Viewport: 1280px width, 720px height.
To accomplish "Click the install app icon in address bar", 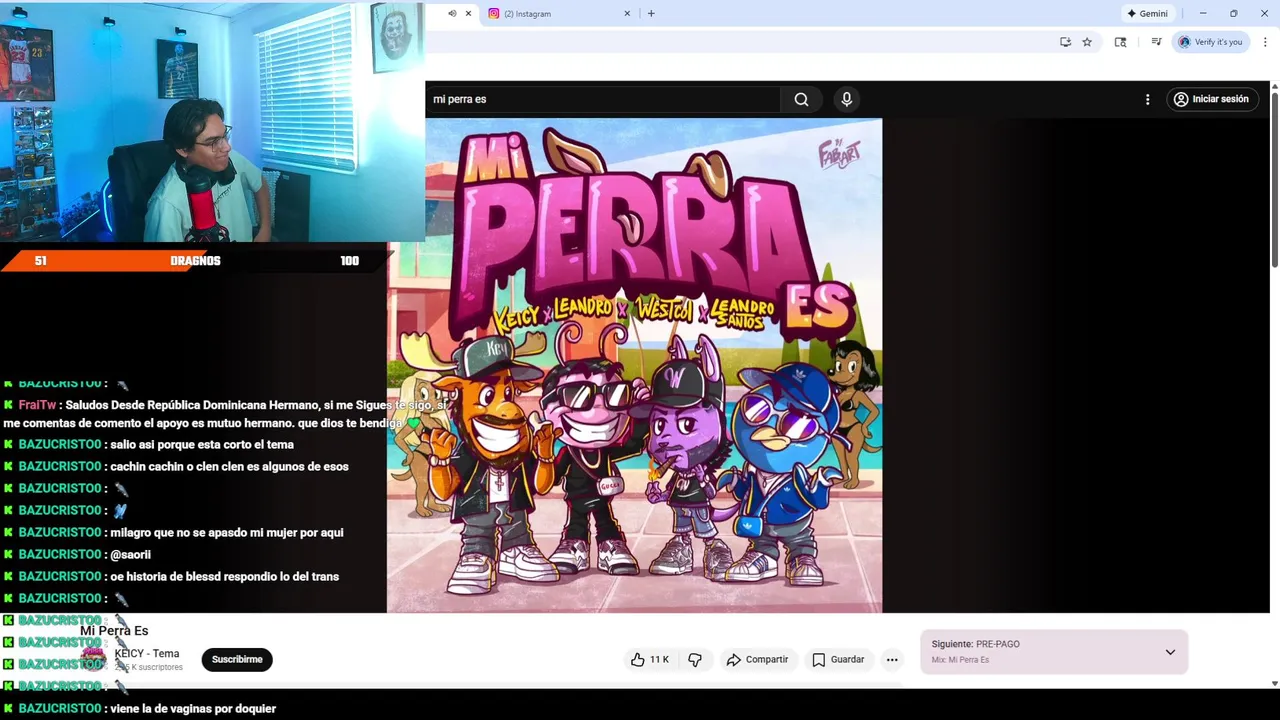I will [1065, 42].
